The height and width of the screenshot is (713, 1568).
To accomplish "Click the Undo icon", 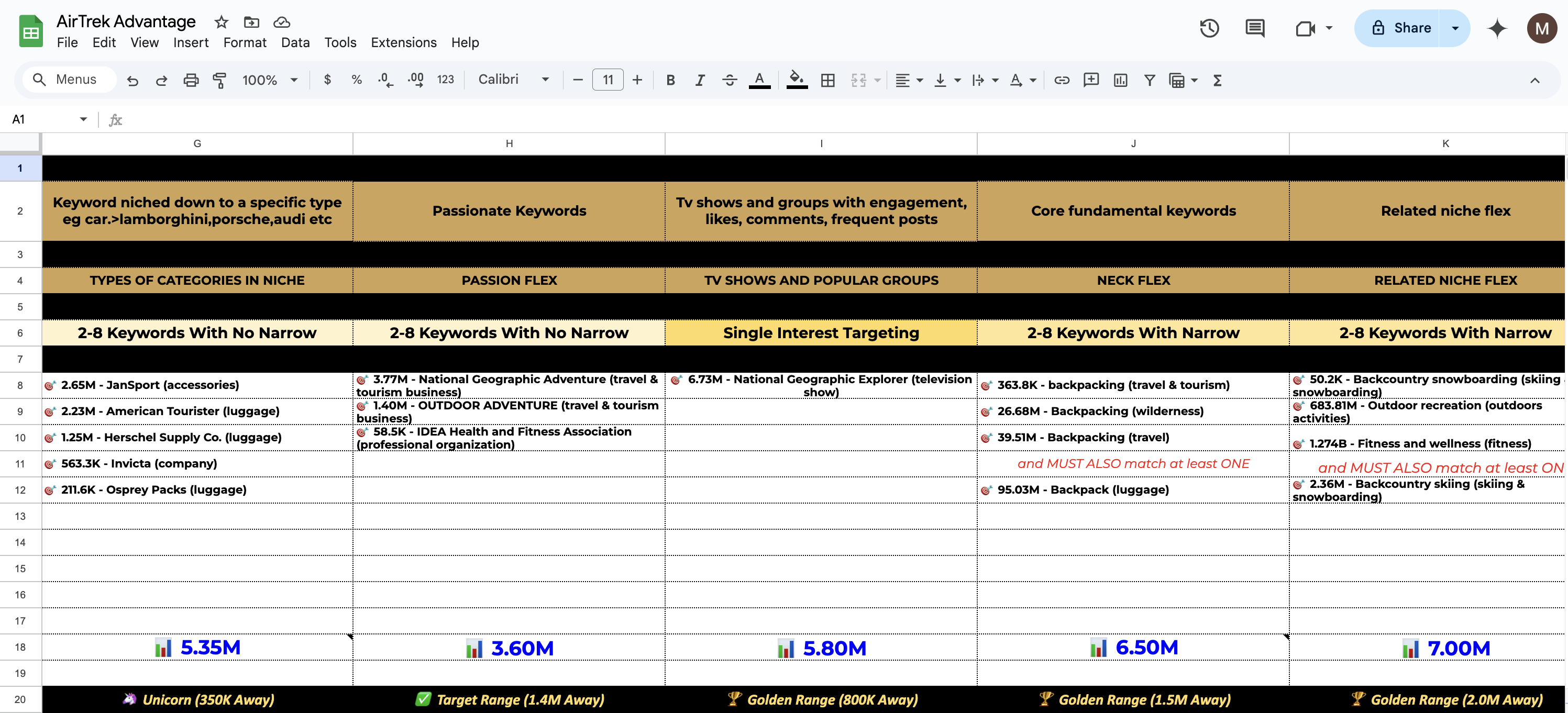I will click(x=132, y=80).
